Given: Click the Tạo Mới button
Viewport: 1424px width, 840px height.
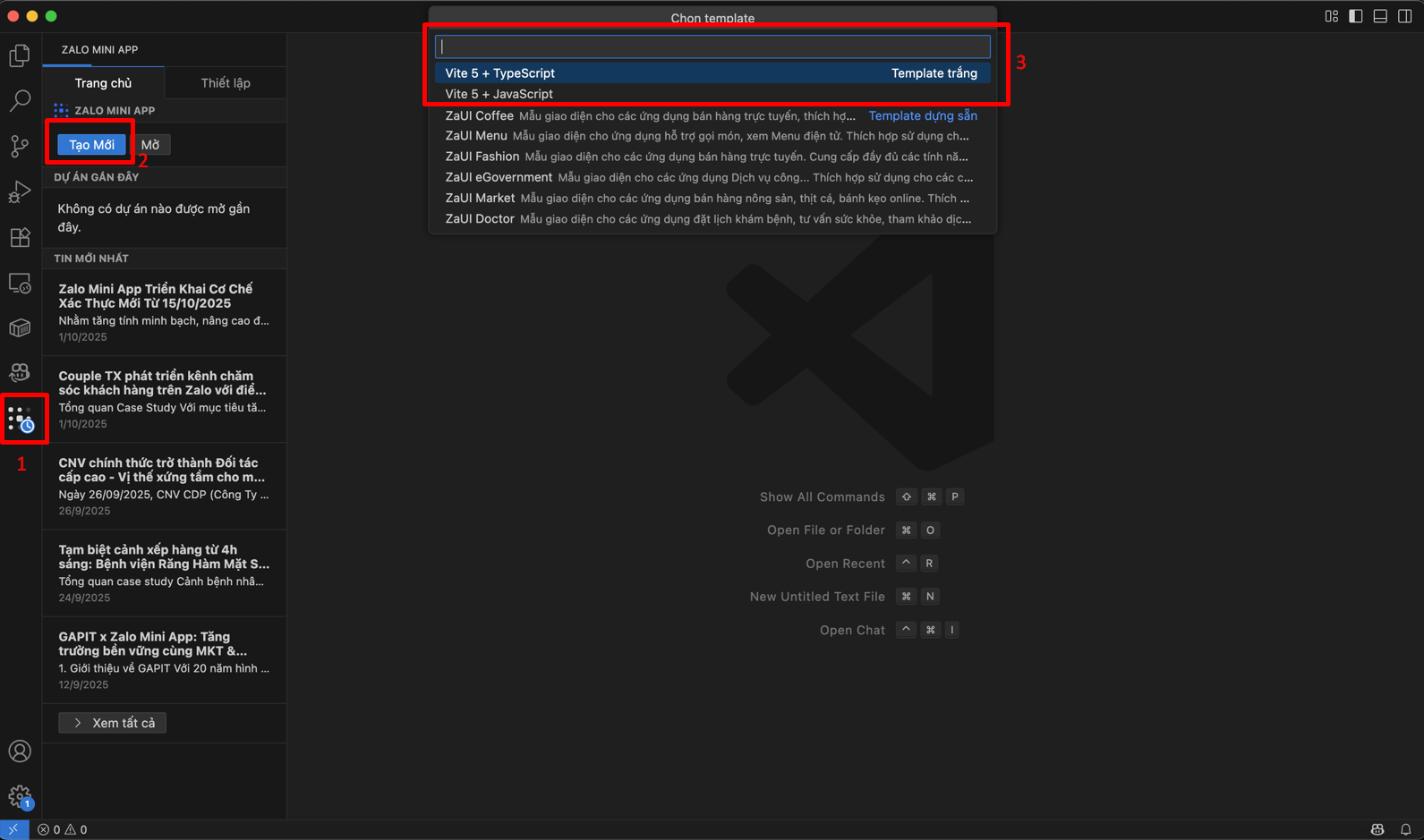Looking at the screenshot, I should [x=91, y=145].
